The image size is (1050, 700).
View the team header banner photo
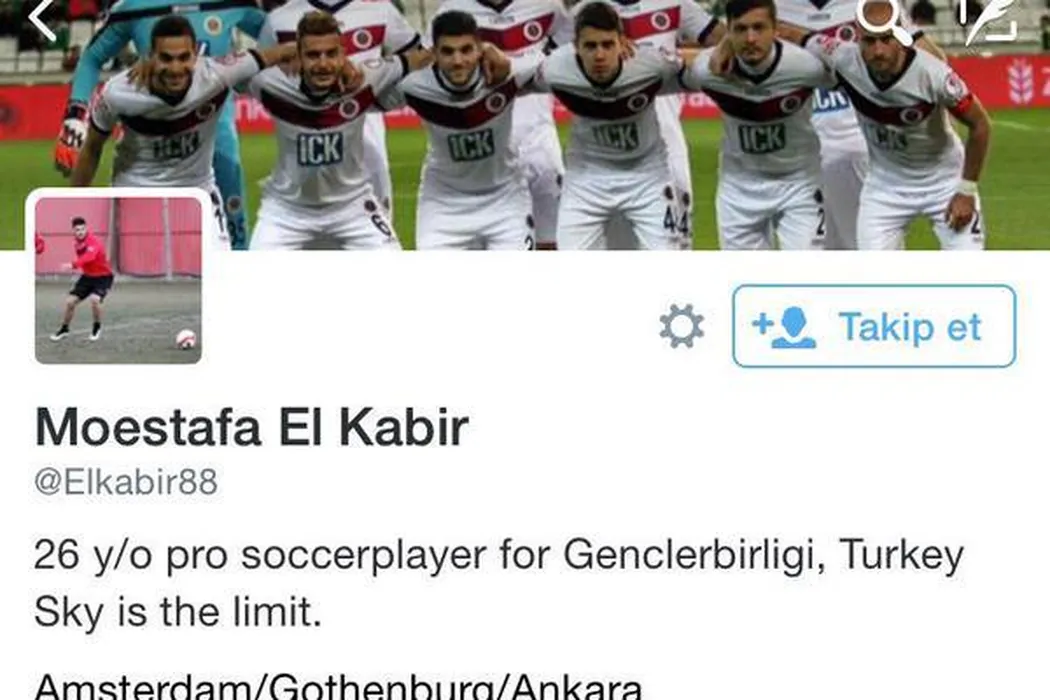coord(525,125)
